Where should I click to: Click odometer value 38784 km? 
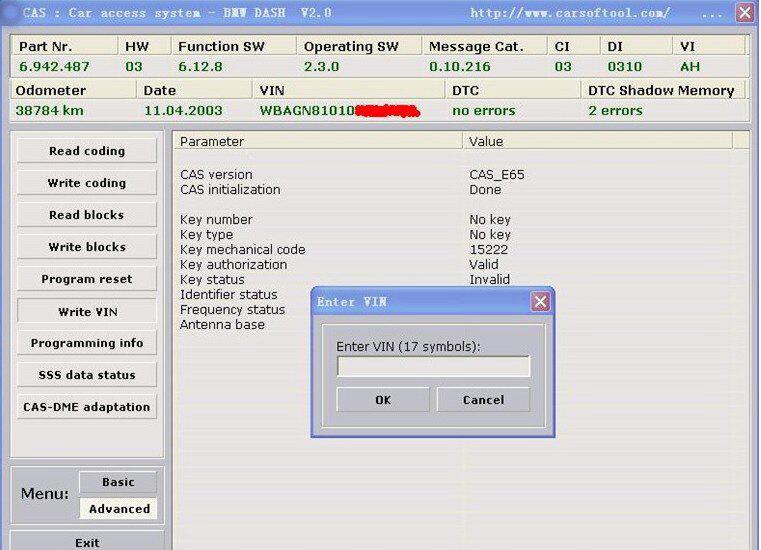(50, 111)
